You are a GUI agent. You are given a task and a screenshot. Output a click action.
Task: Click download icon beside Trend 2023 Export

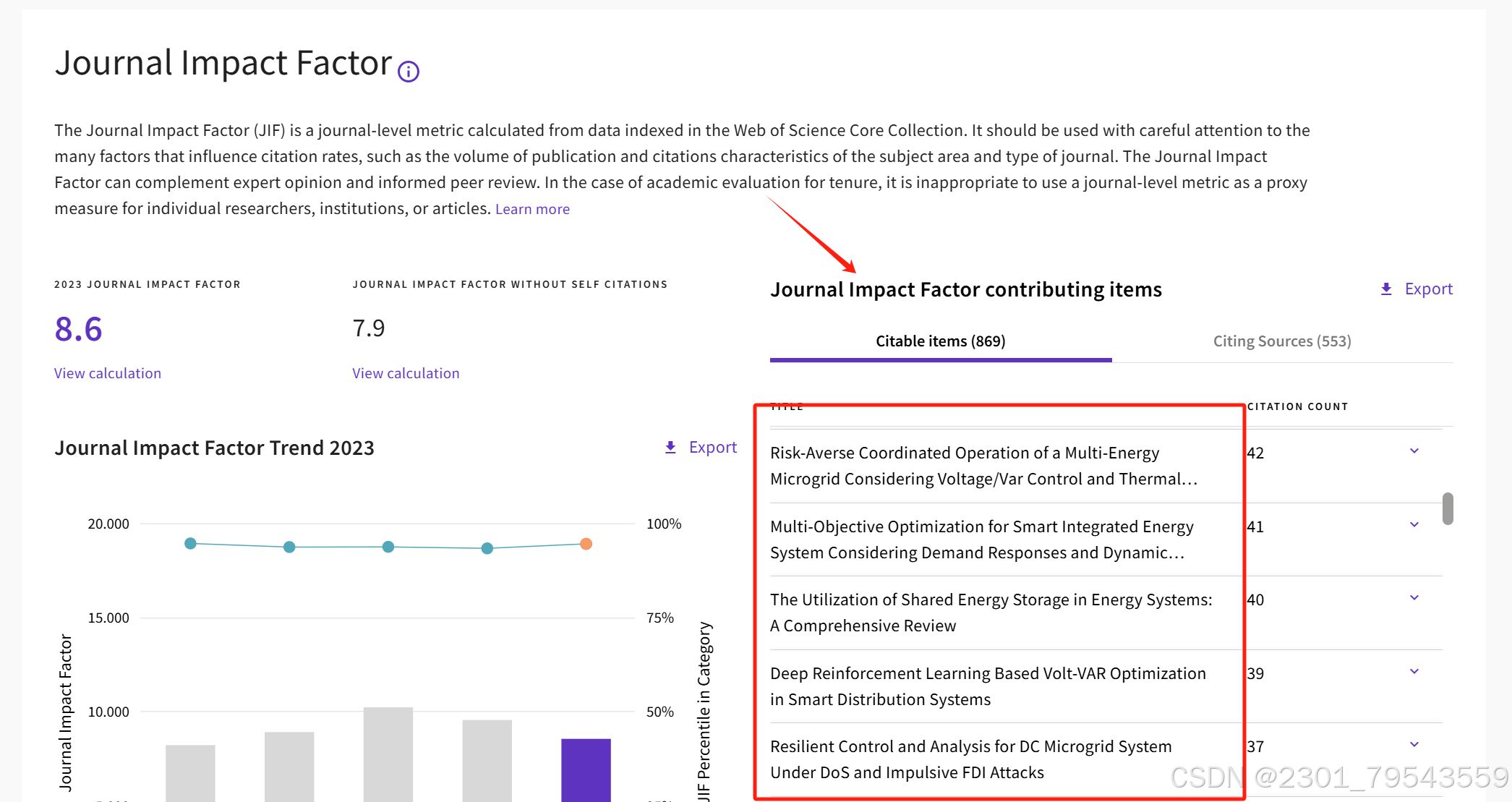(670, 448)
